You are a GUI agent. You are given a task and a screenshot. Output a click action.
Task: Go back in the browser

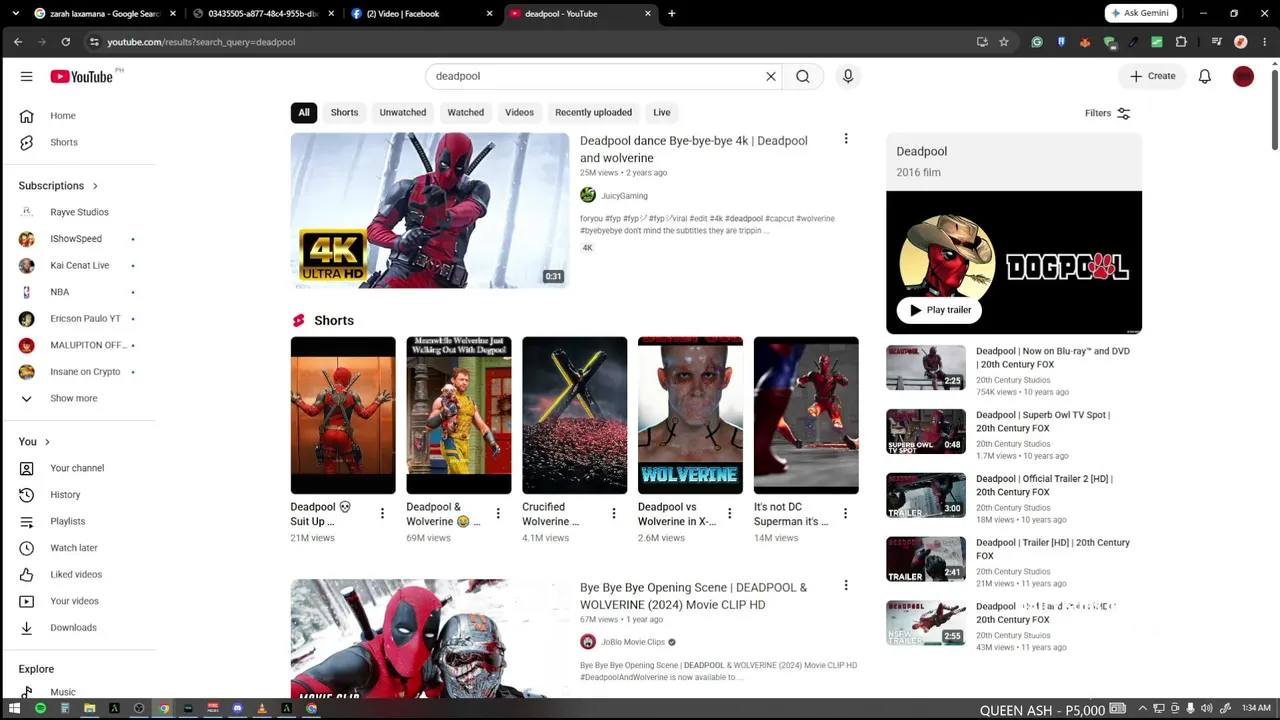(x=18, y=42)
